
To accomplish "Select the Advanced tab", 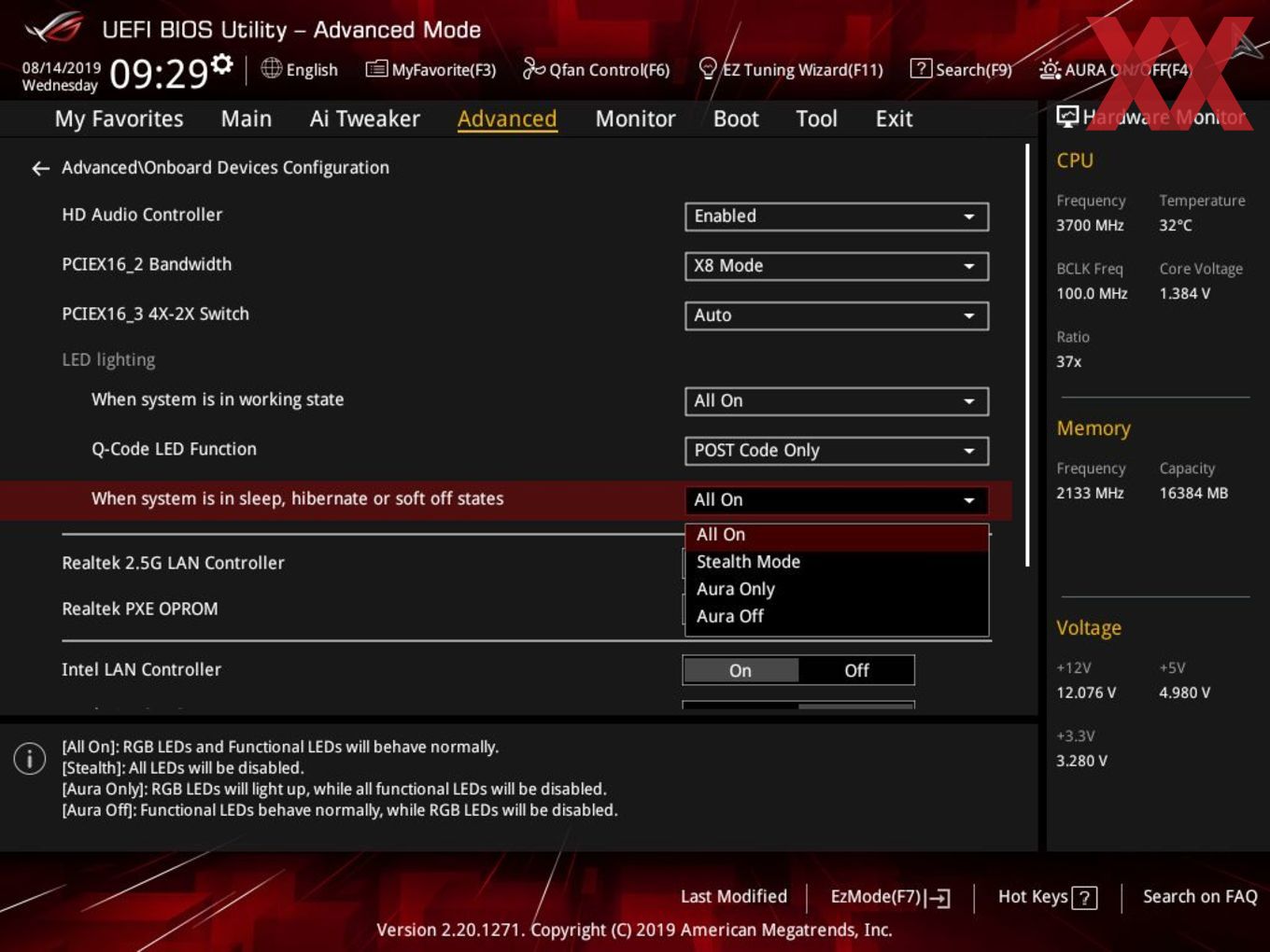I will point(507,119).
